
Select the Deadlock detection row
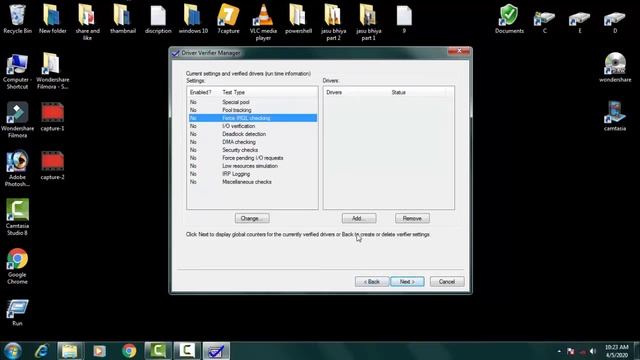tap(252, 134)
